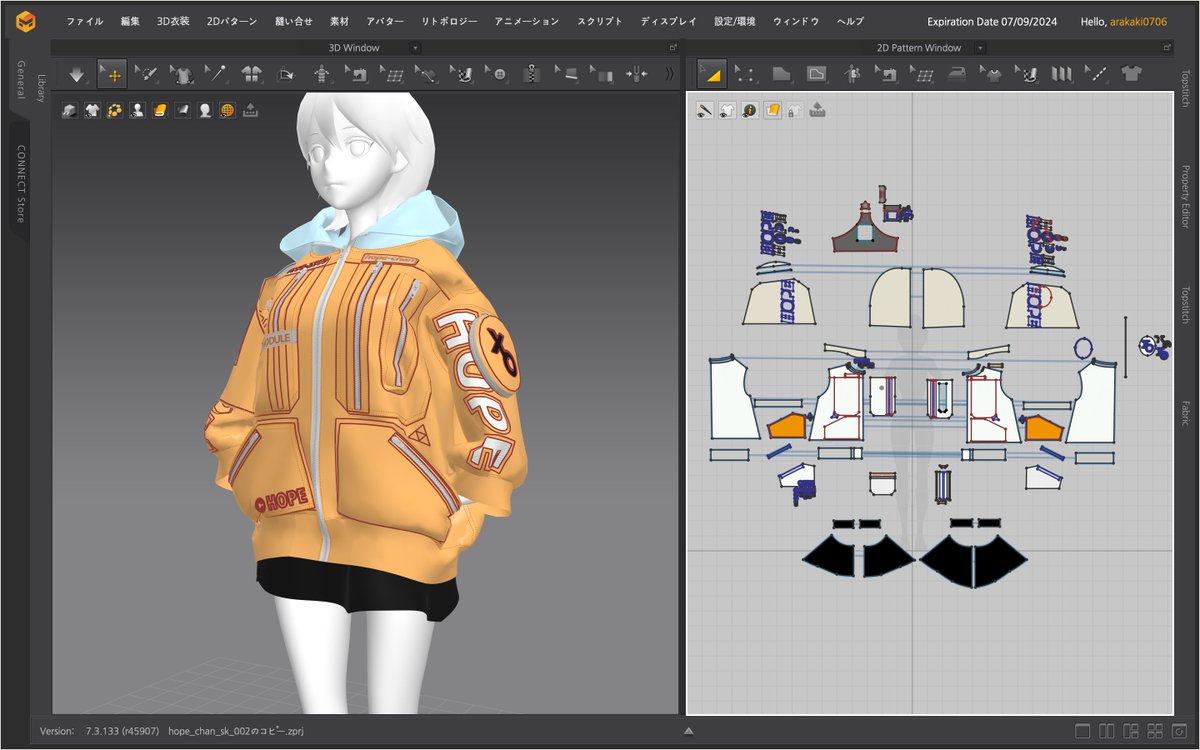The width and height of the screenshot is (1200, 750).
Task: Select the Transform Pattern tool in 2D toolbar
Action: click(x=711, y=73)
